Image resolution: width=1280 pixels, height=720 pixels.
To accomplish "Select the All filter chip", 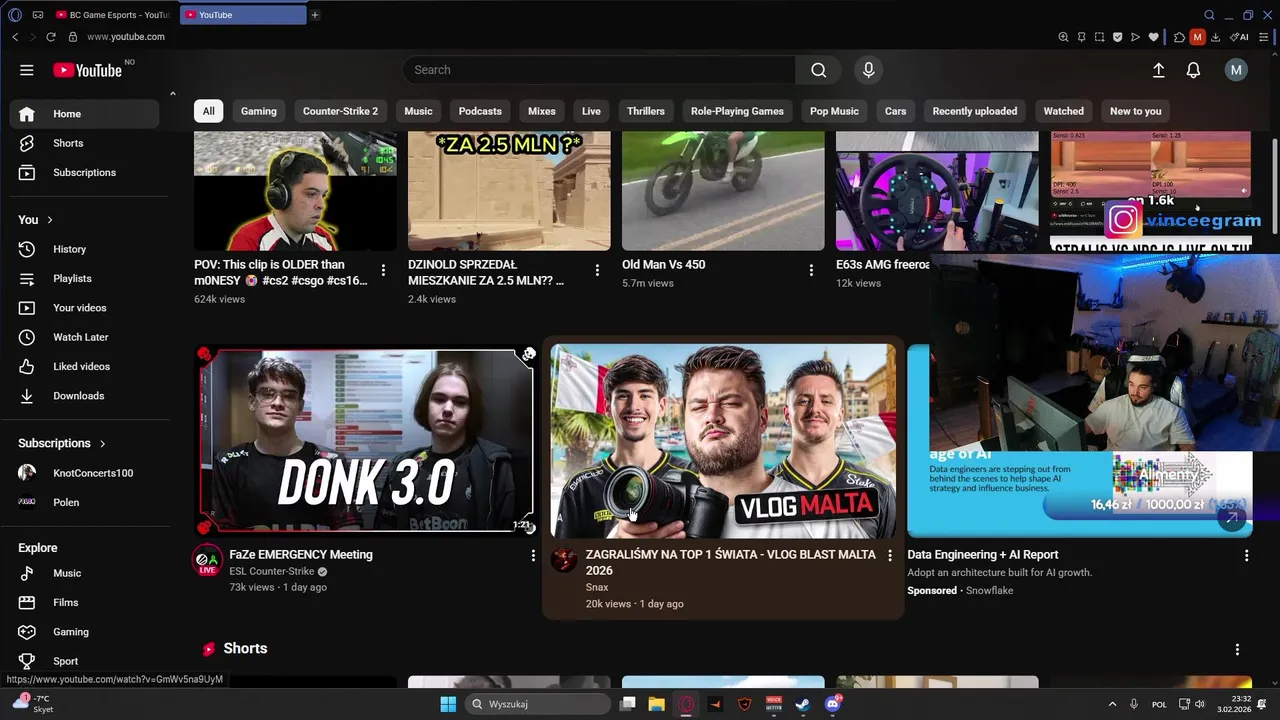I will pyautogui.click(x=208, y=111).
